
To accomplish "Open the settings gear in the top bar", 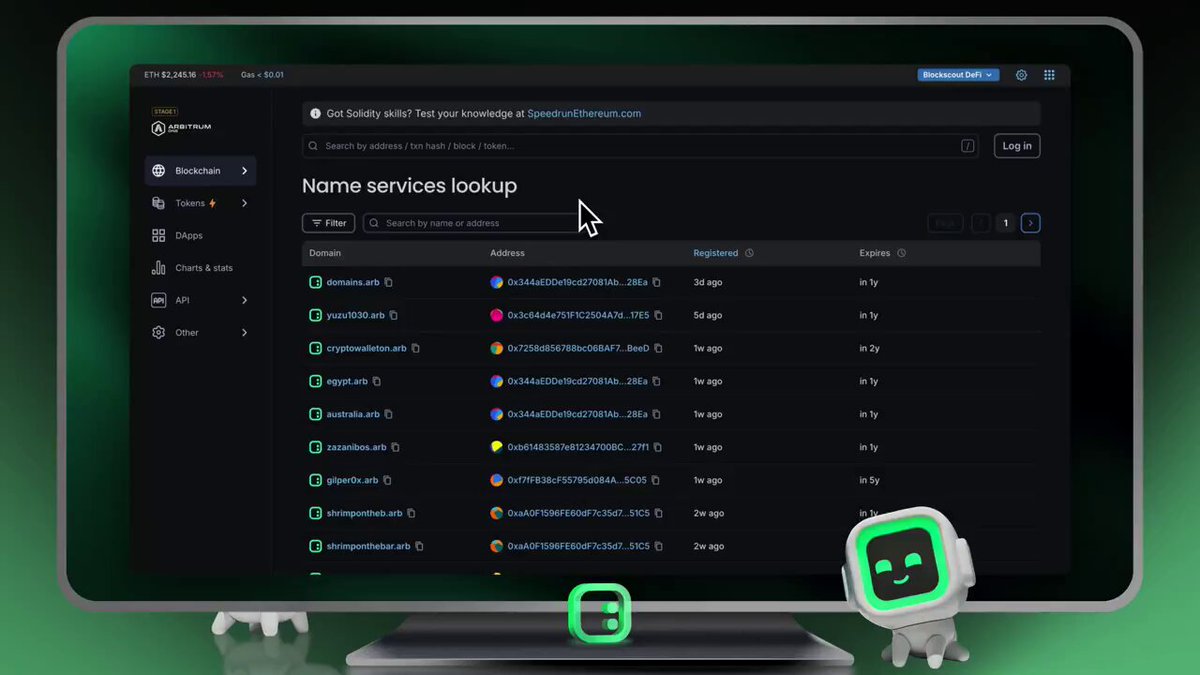I will [x=1021, y=75].
